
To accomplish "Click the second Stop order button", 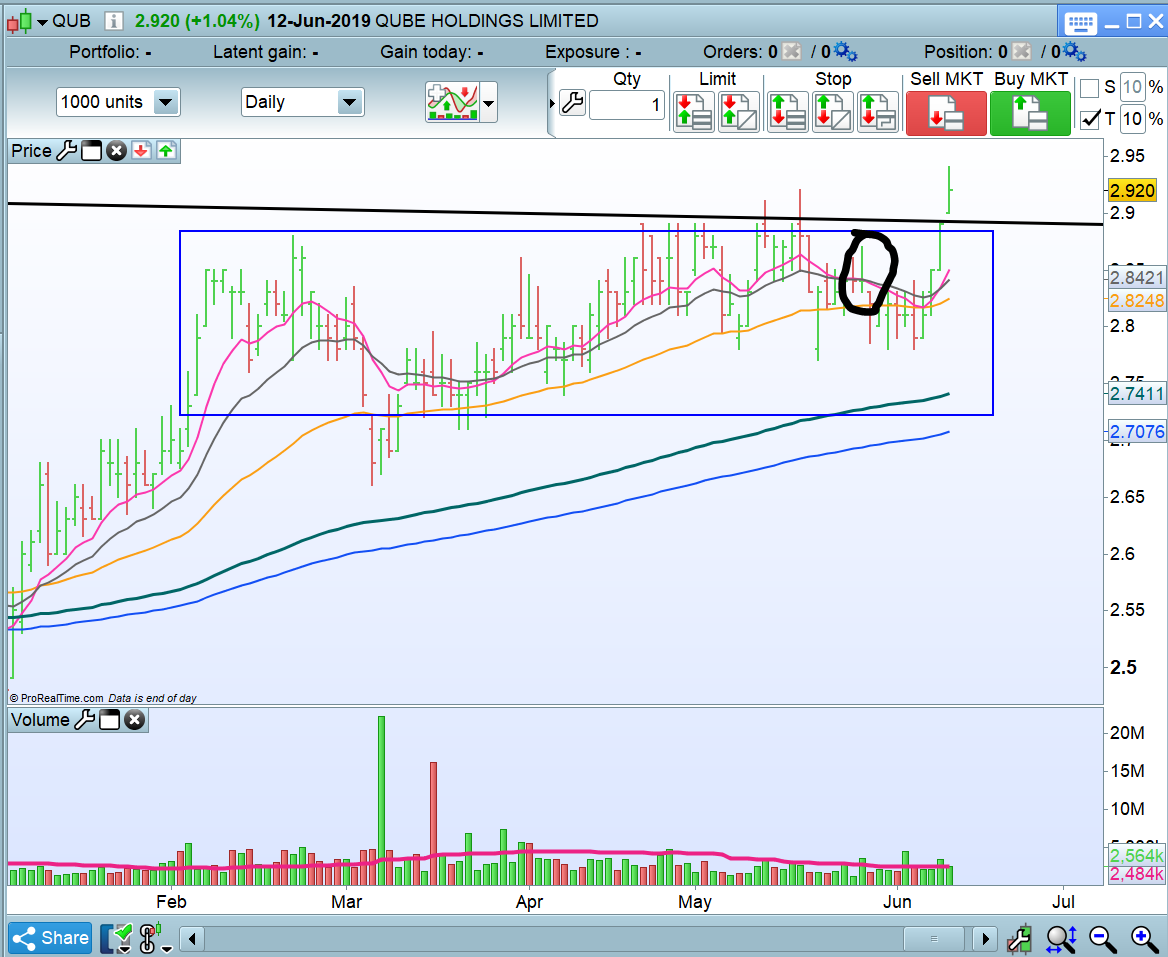I will [832, 112].
